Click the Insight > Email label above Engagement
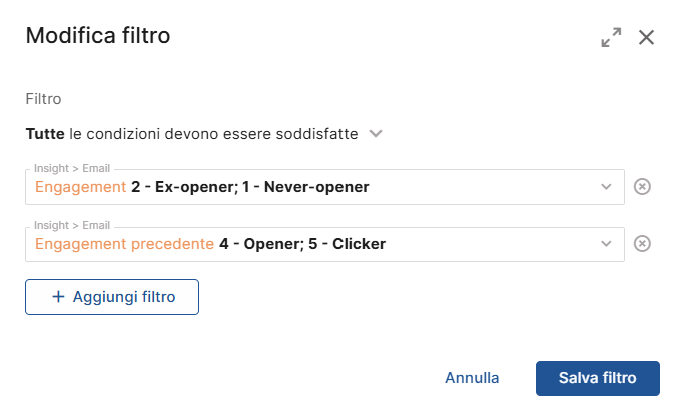Screen dimensions: 682x414 coord(72,168)
